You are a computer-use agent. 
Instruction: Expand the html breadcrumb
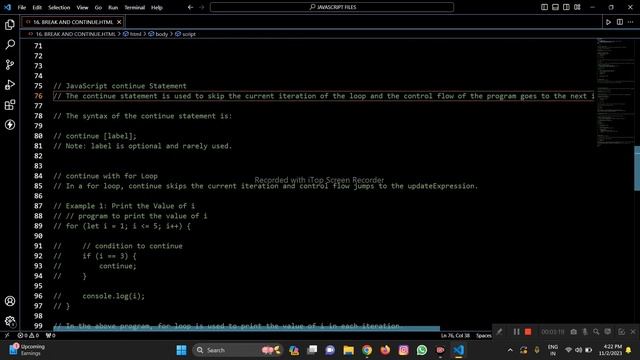(132, 34)
